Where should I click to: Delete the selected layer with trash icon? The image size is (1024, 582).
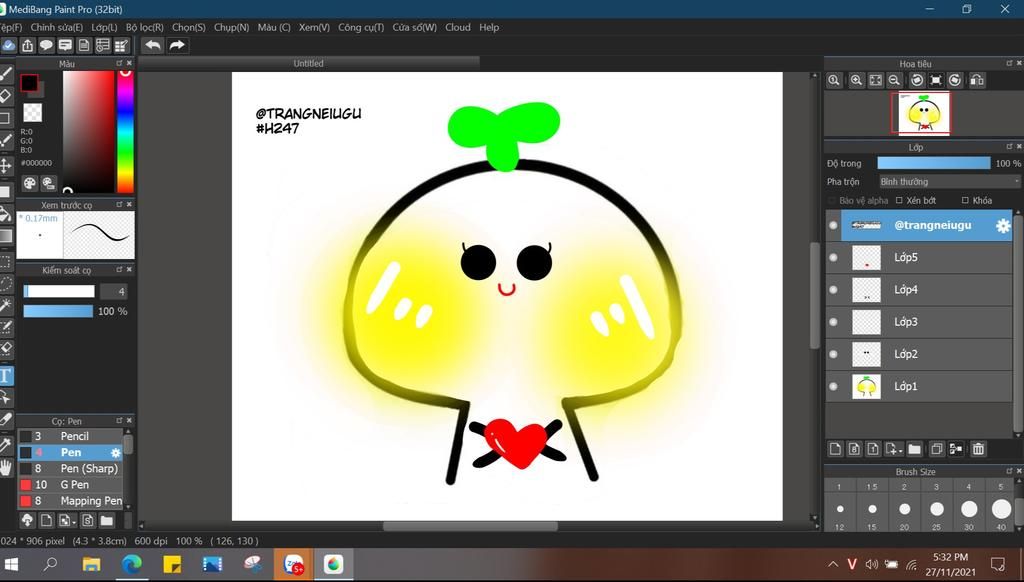[978, 449]
